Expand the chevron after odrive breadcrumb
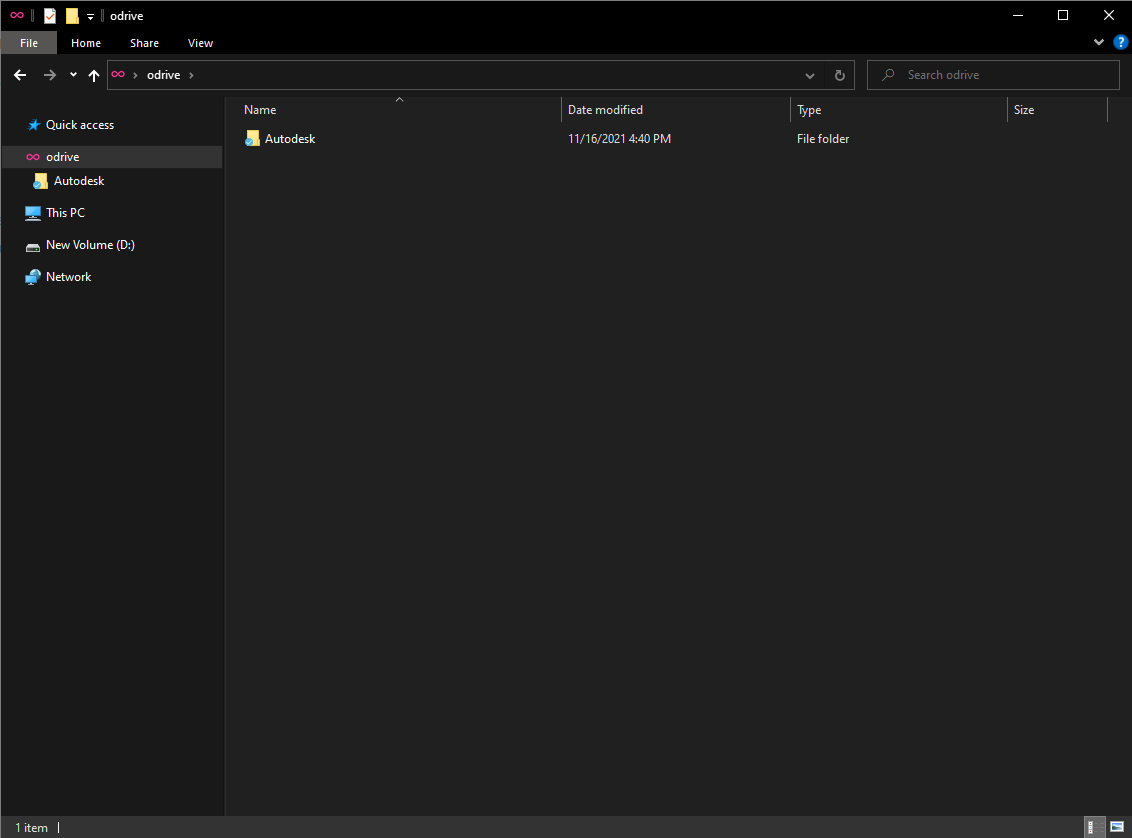The height and width of the screenshot is (838, 1132). click(x=191, y=75)
